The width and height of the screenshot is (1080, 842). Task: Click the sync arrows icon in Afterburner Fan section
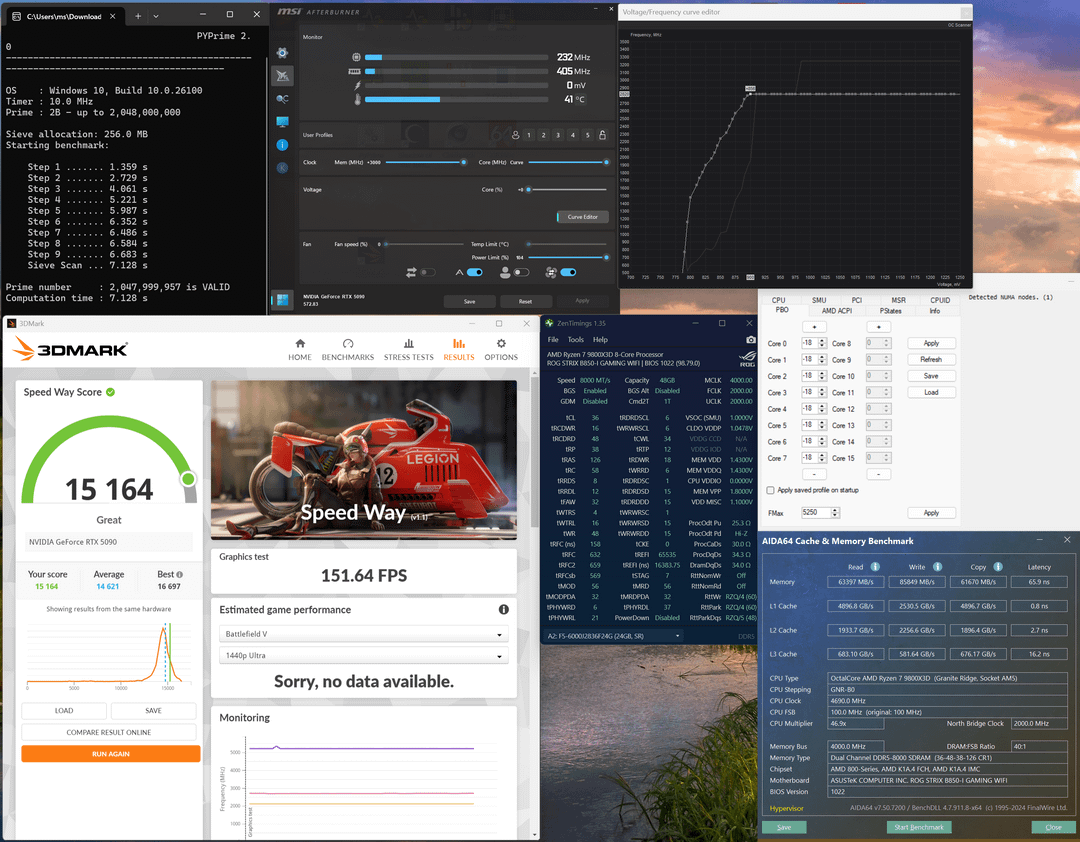(411, 273)
